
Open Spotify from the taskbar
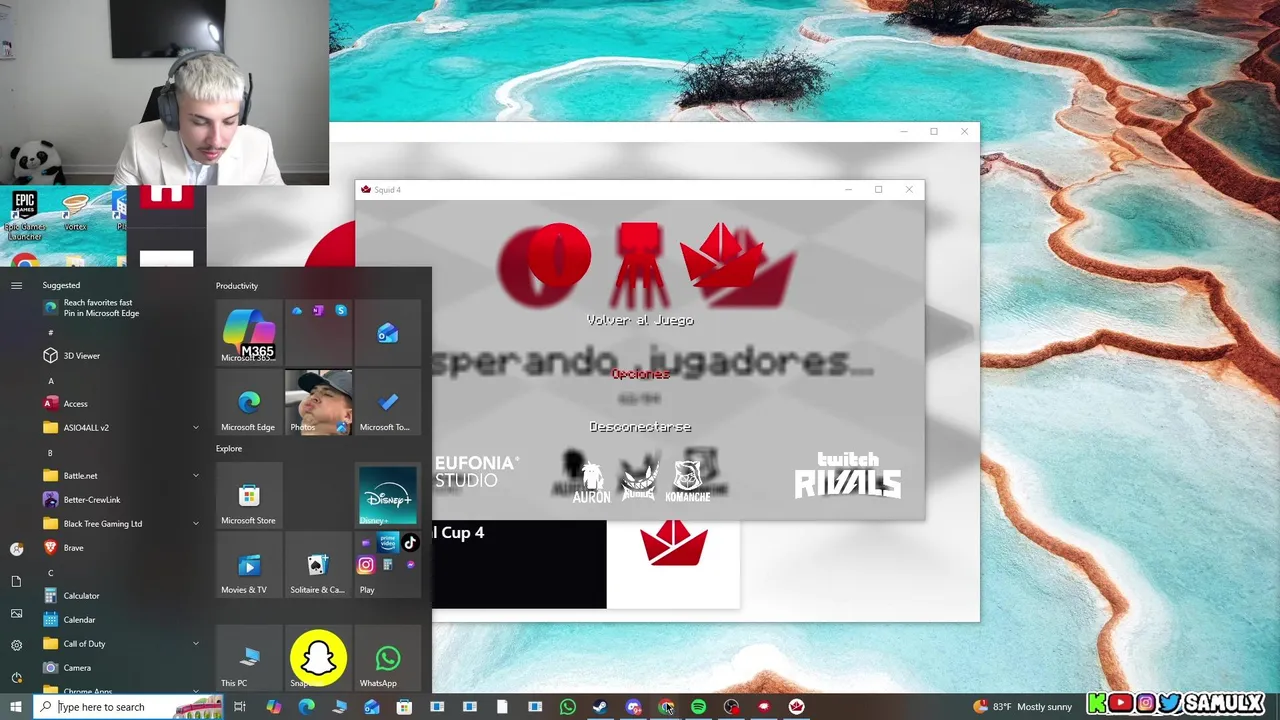click(x=698, y=707)
